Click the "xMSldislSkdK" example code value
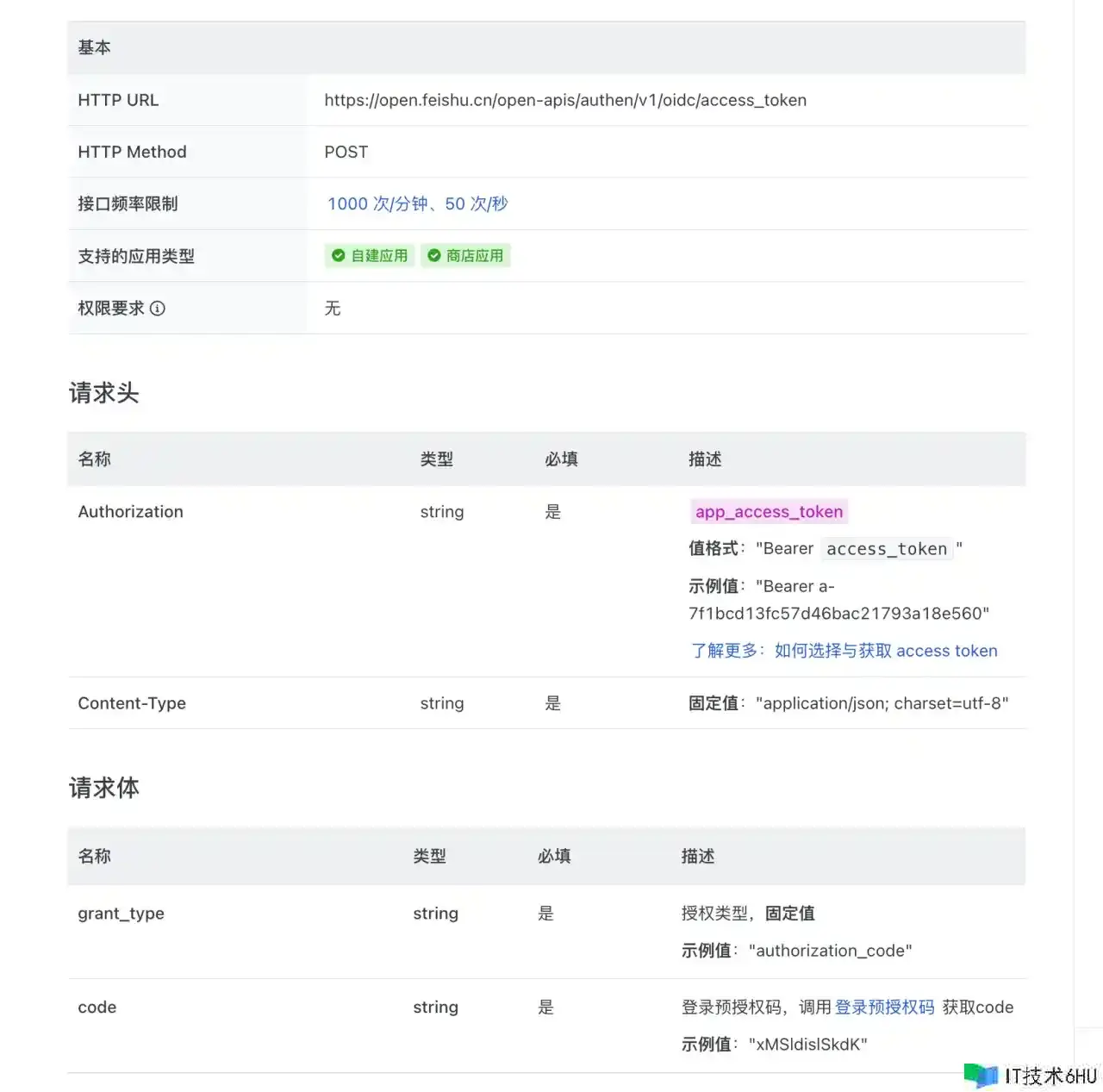This screenshot has height=1092, width=1103. tap(807, 1045)
